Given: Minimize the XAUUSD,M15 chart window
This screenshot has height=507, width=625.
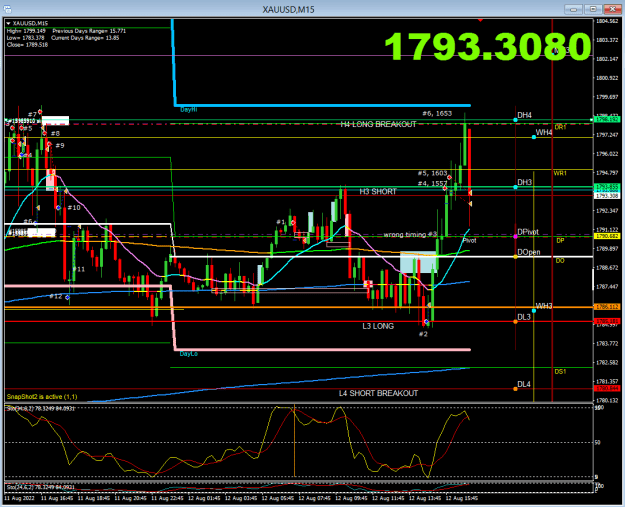Looking at the screenshot, I should (573, 9).
